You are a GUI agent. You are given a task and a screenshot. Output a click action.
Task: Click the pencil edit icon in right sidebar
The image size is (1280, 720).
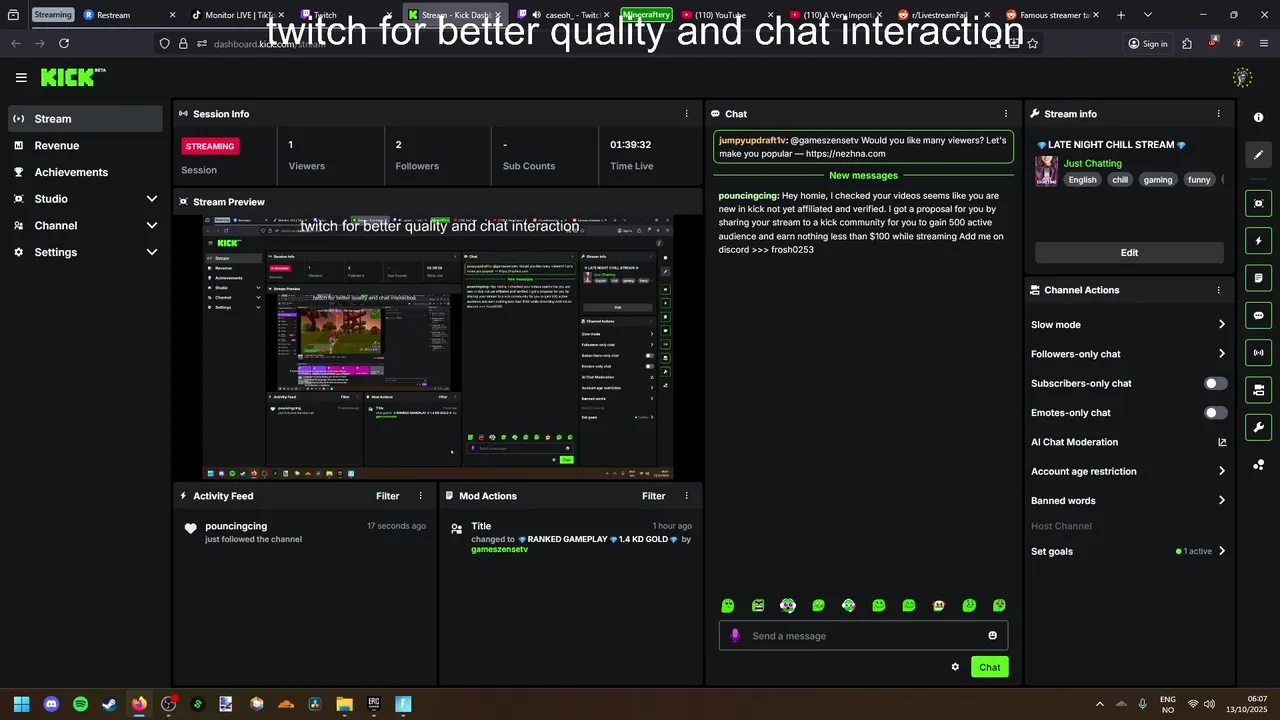point(1258,154)
